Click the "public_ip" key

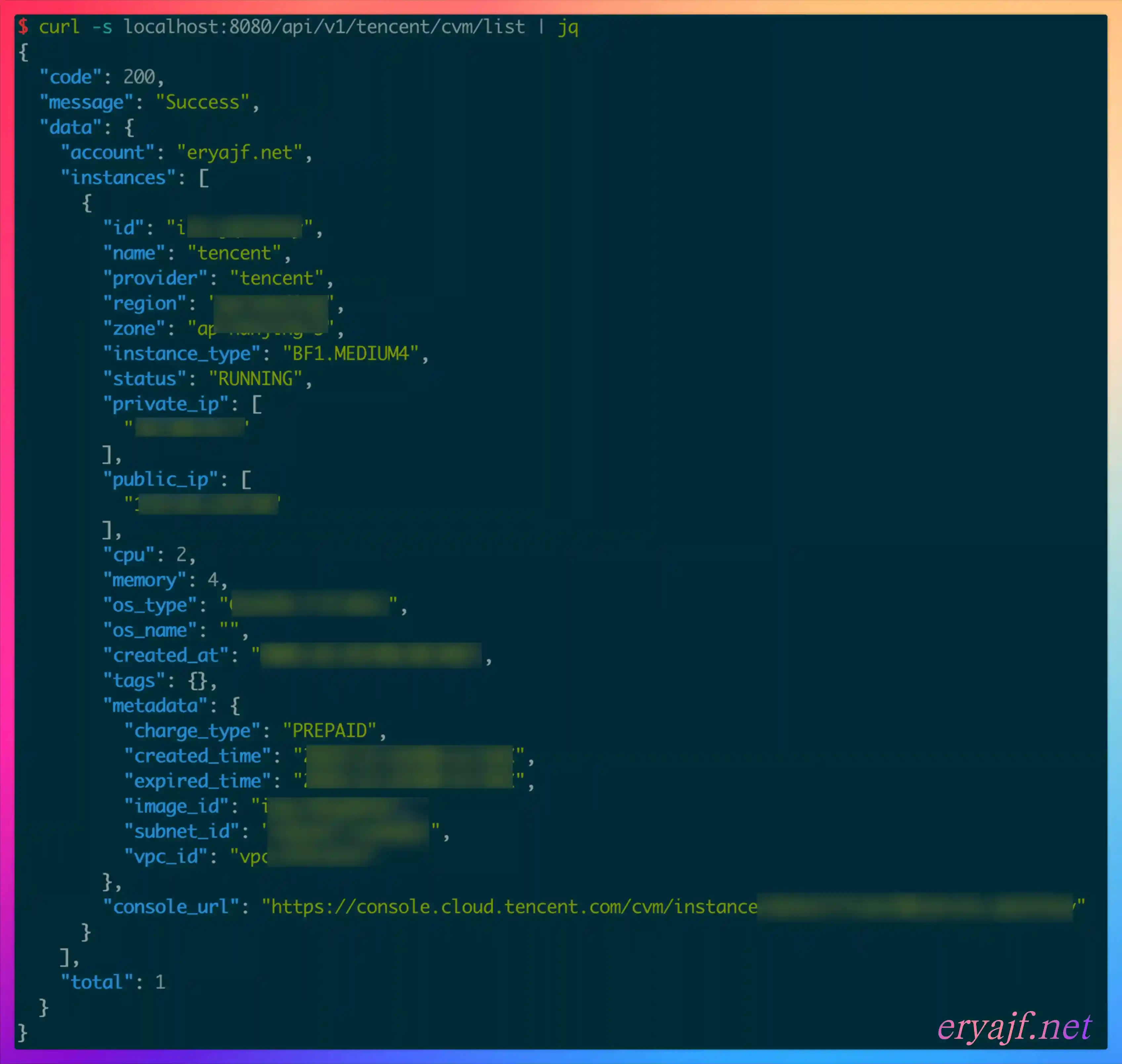click(160, 479)
